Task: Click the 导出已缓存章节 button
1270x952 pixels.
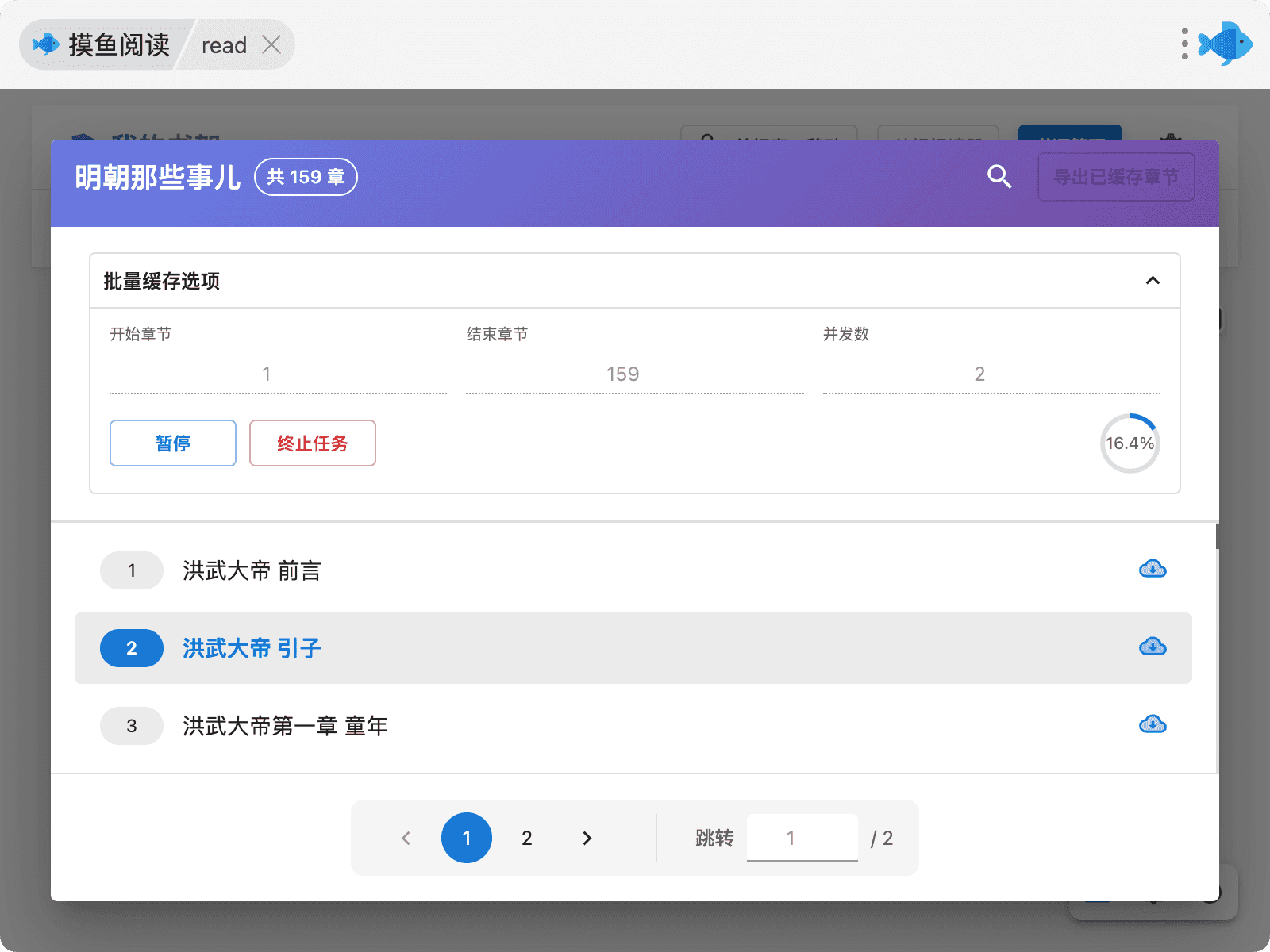Action: (1115, 177)
